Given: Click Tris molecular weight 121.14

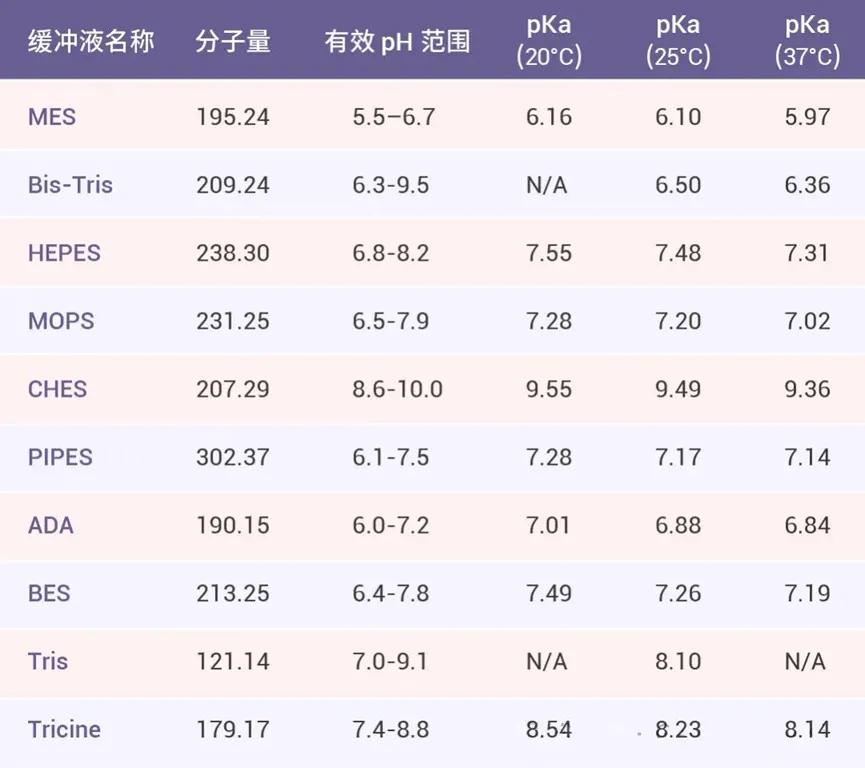Looking at the screenshot, I should 233,661.
